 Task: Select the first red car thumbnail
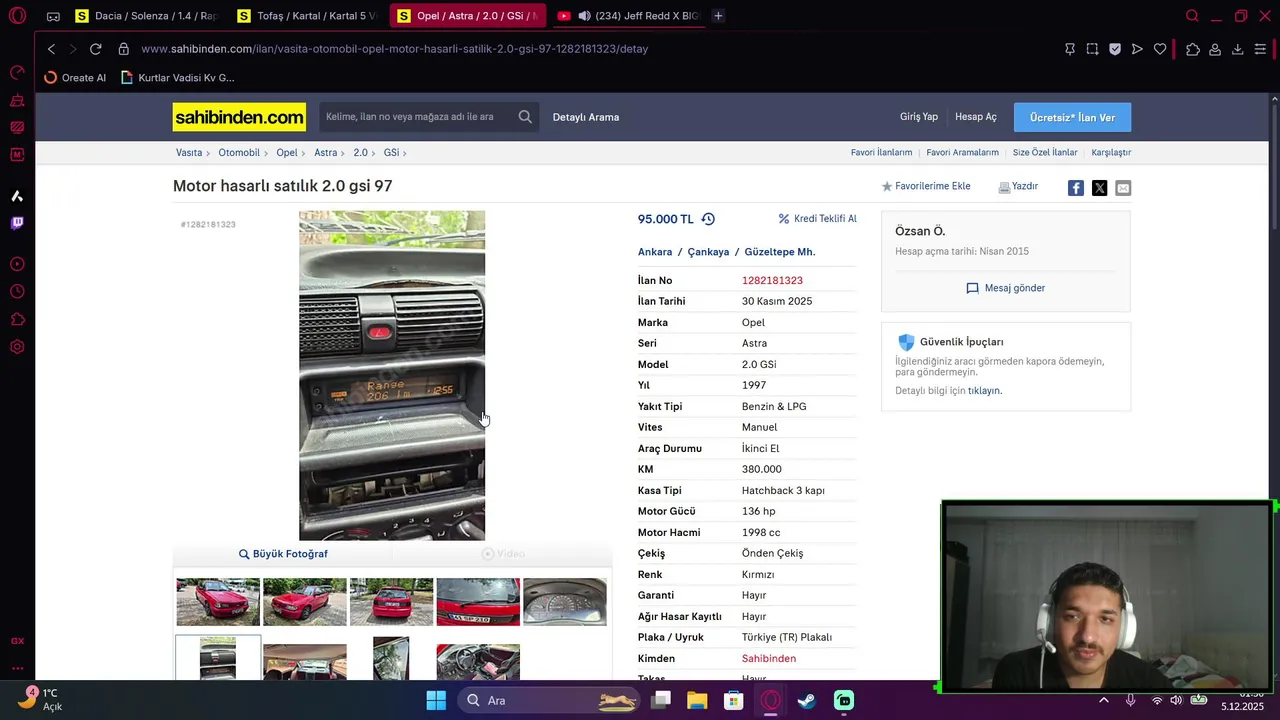pyautogui.click(x=218, y=602)
